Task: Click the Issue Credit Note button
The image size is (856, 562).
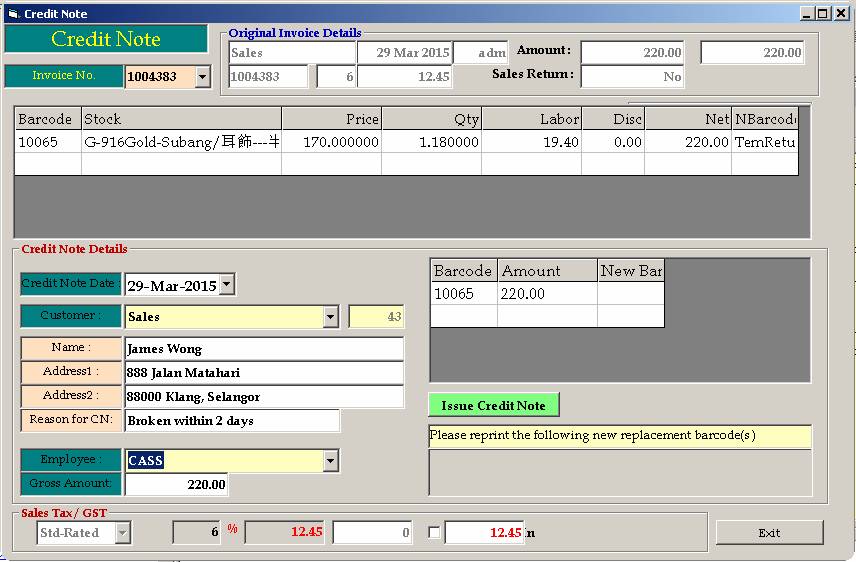Action: (x=494, y=405)
